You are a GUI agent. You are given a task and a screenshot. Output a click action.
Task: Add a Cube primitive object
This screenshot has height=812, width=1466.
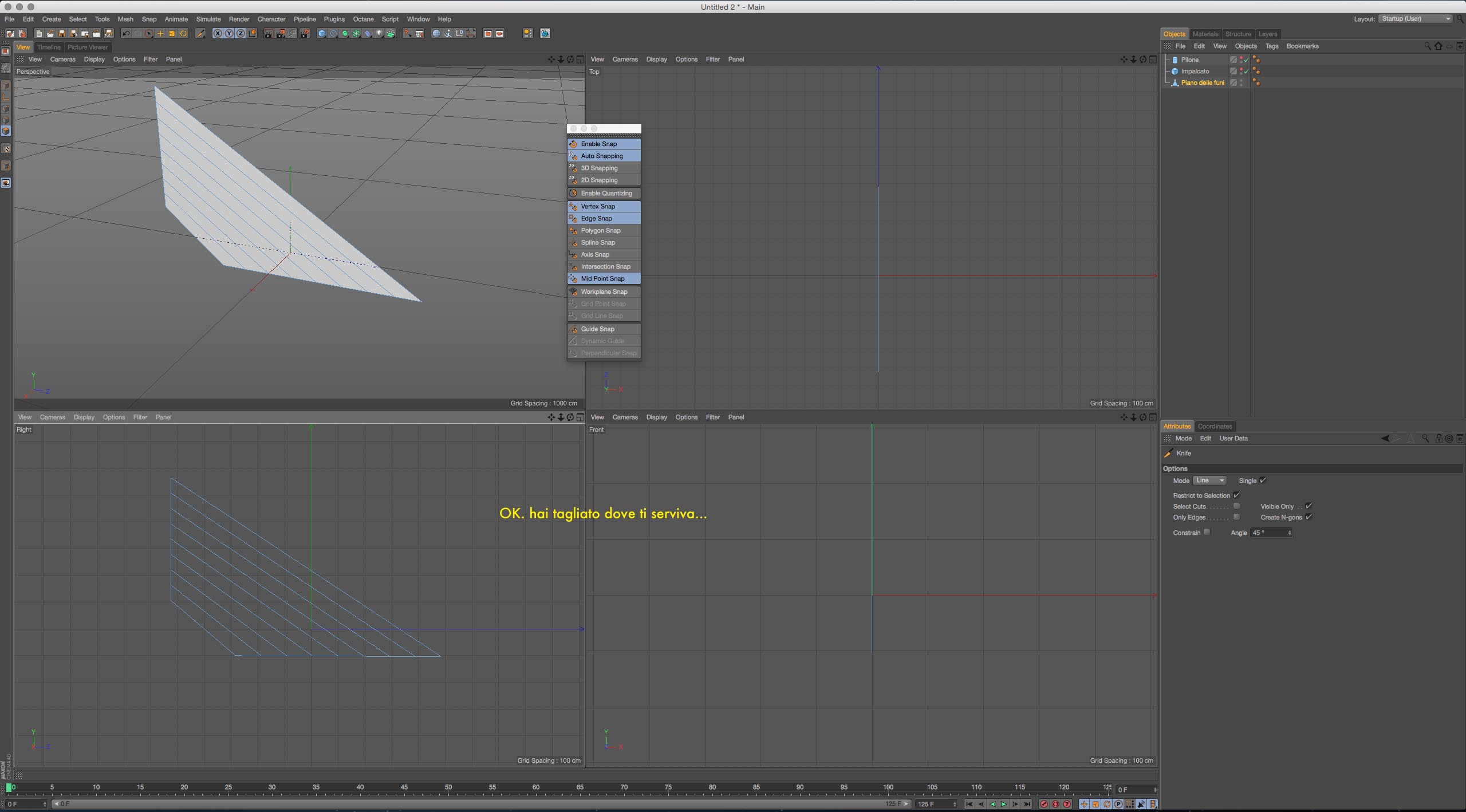pyautogui.click(x=322, y=34)
